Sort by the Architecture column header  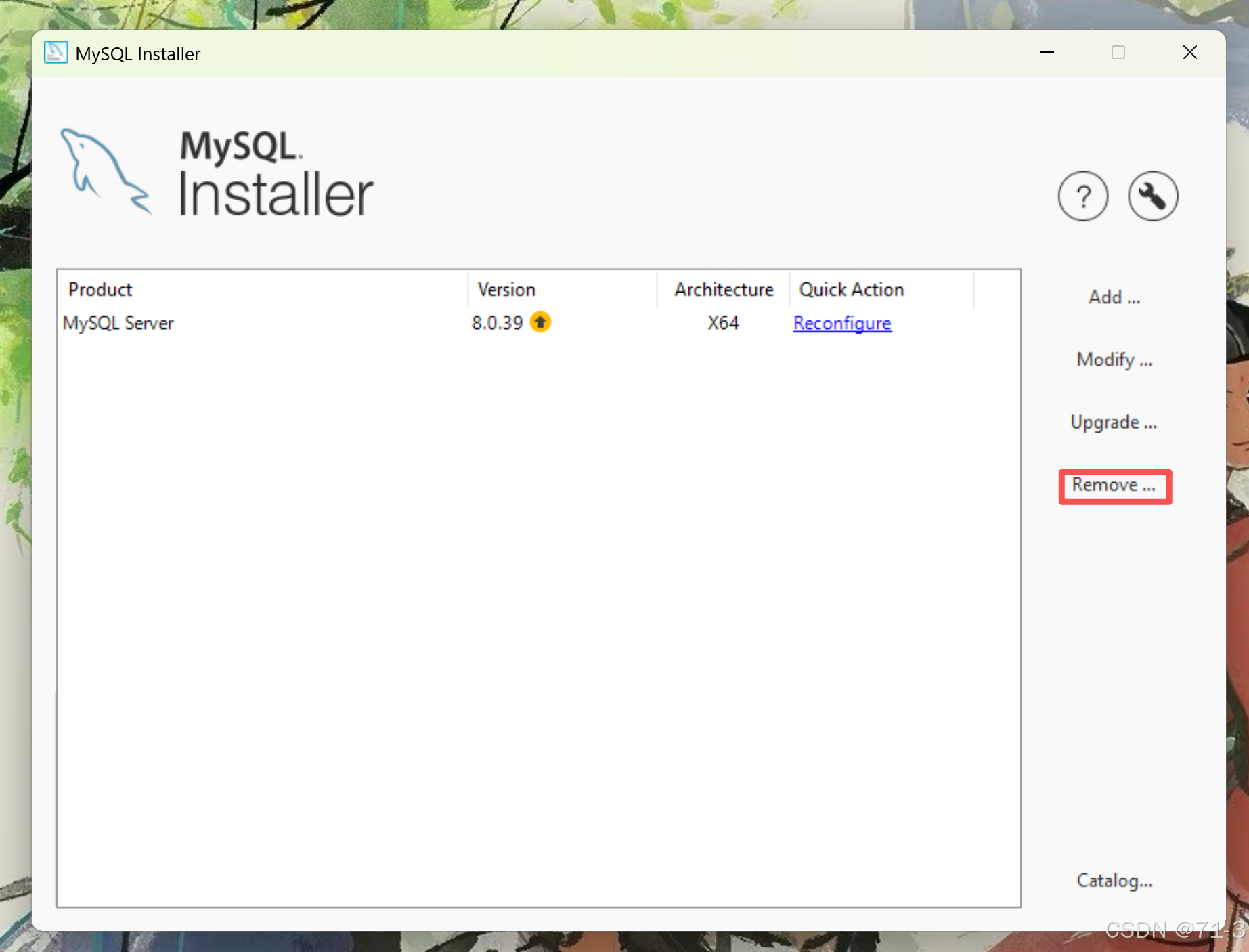tap(723, 289)
